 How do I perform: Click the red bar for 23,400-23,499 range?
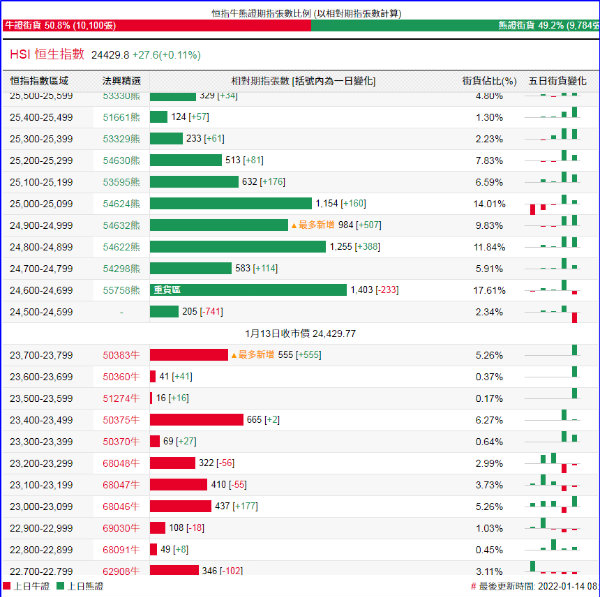(197, 420)
